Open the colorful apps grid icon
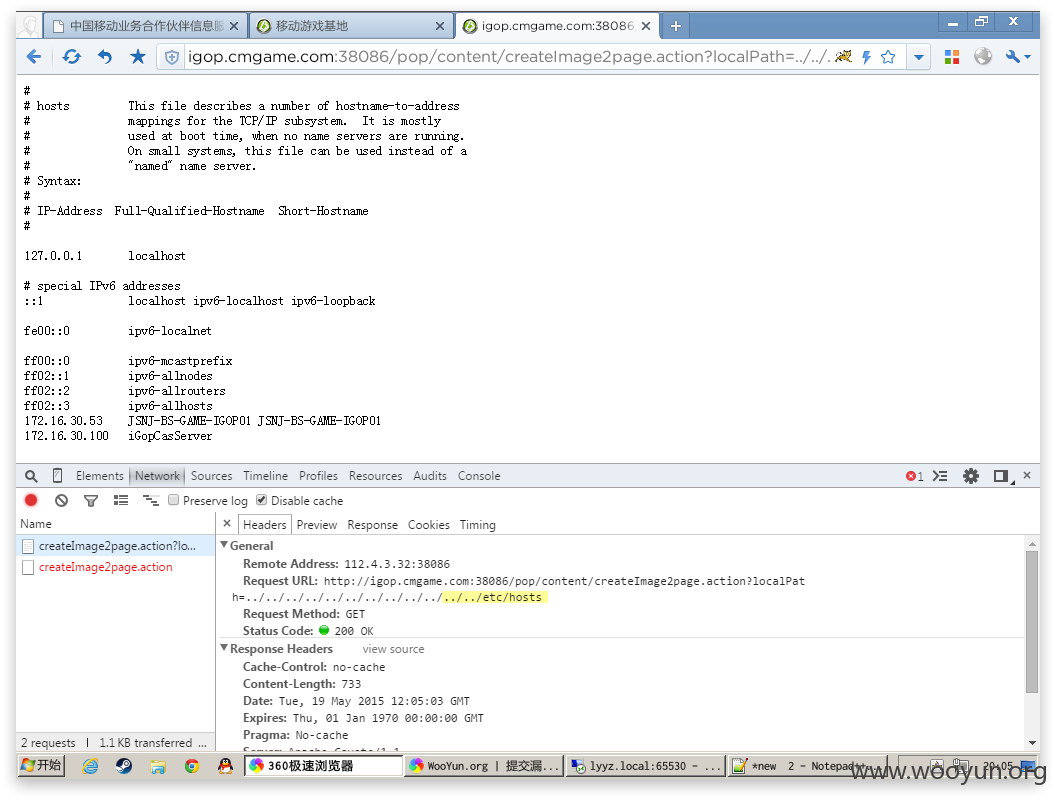 [x=952, y=57]
